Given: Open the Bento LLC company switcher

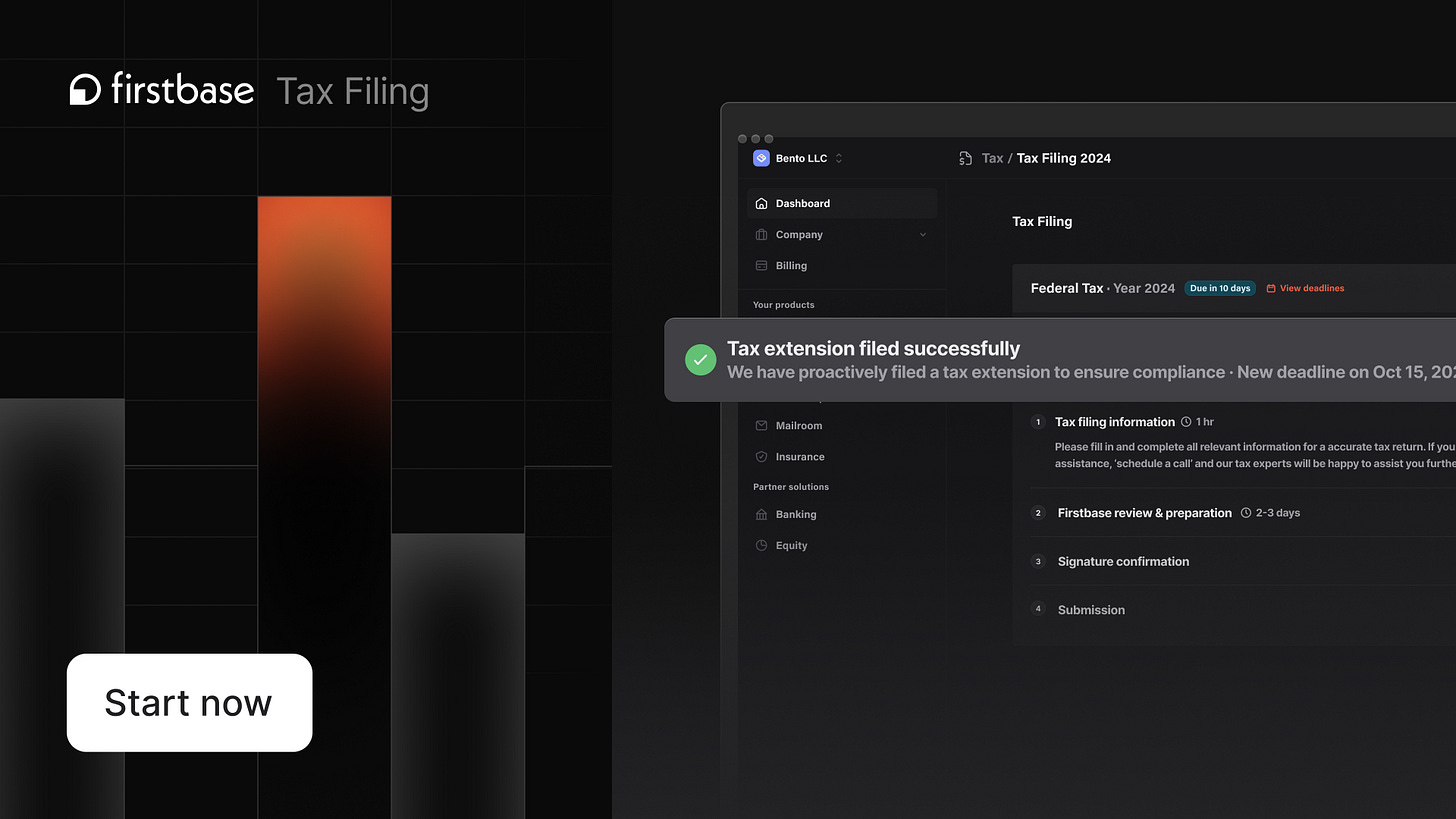Looking at the screenshot, I should [800, 158].
